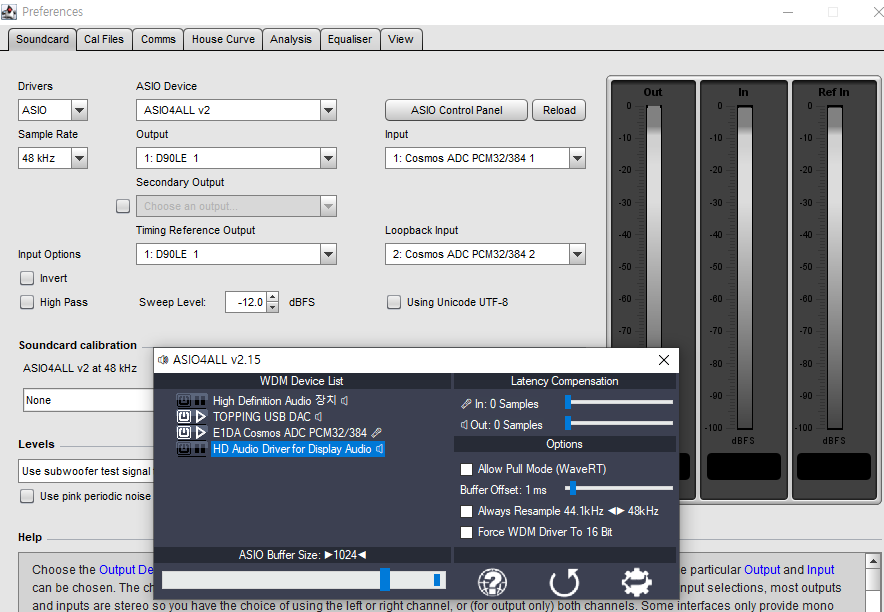Enable the High Pass input option

(x=26, y=302)
